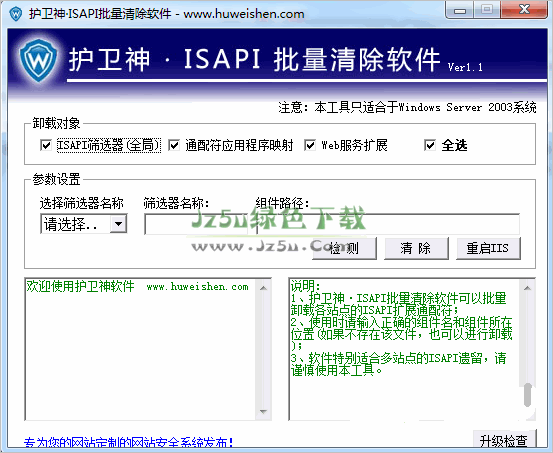Close the window with X

click(x=524, y=10)
